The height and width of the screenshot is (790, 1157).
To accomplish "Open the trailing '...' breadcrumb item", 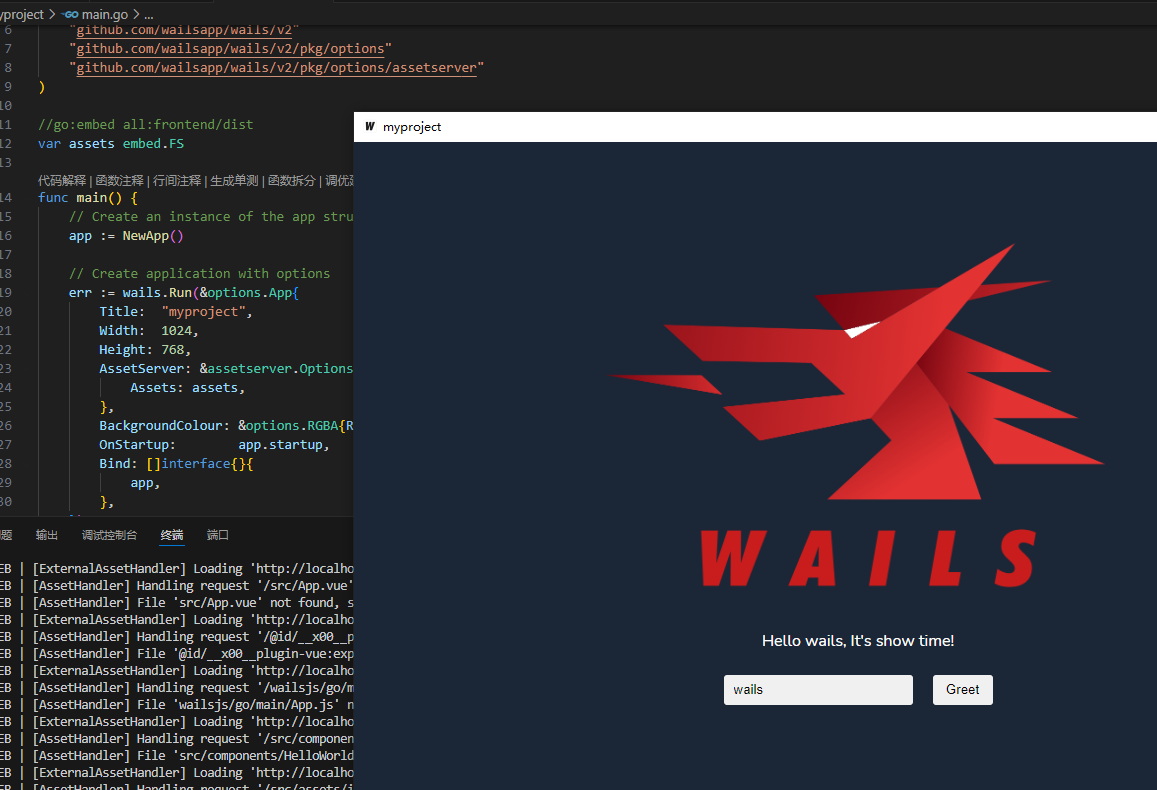I will click(x=148, y=14).
